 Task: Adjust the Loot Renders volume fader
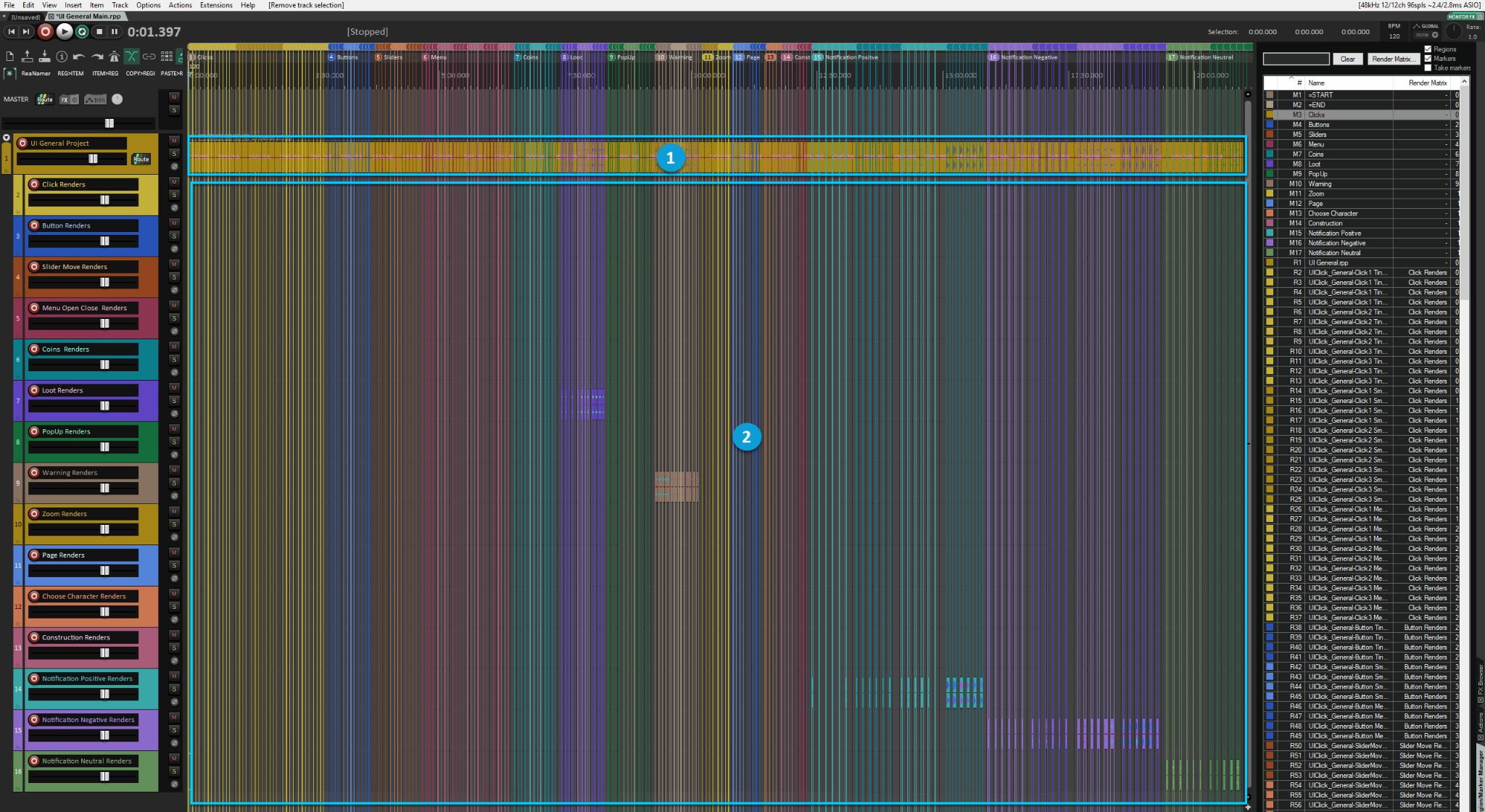(104, 406)
